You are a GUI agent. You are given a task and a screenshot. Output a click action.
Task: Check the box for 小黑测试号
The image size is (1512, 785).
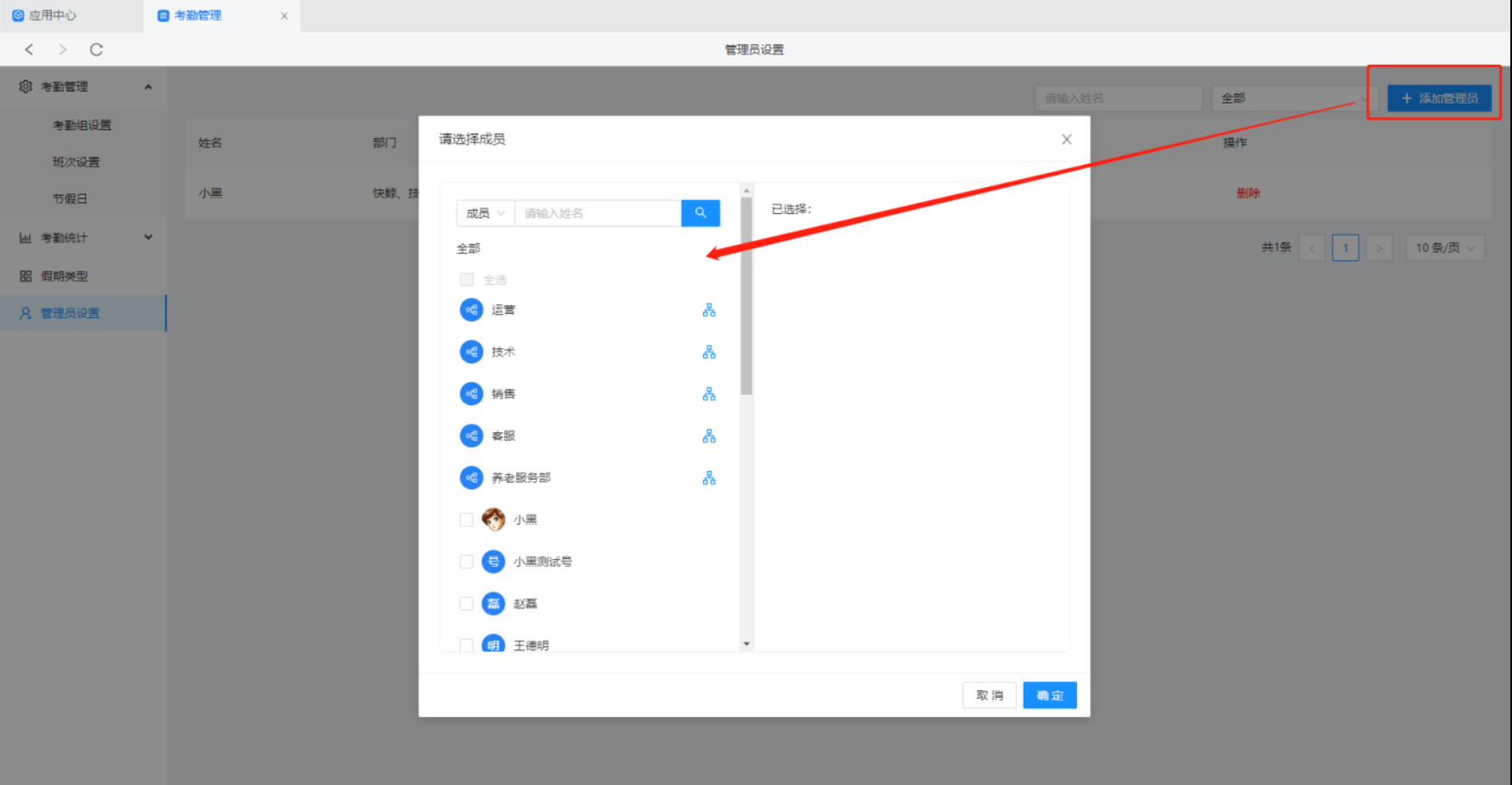[467, 562]
